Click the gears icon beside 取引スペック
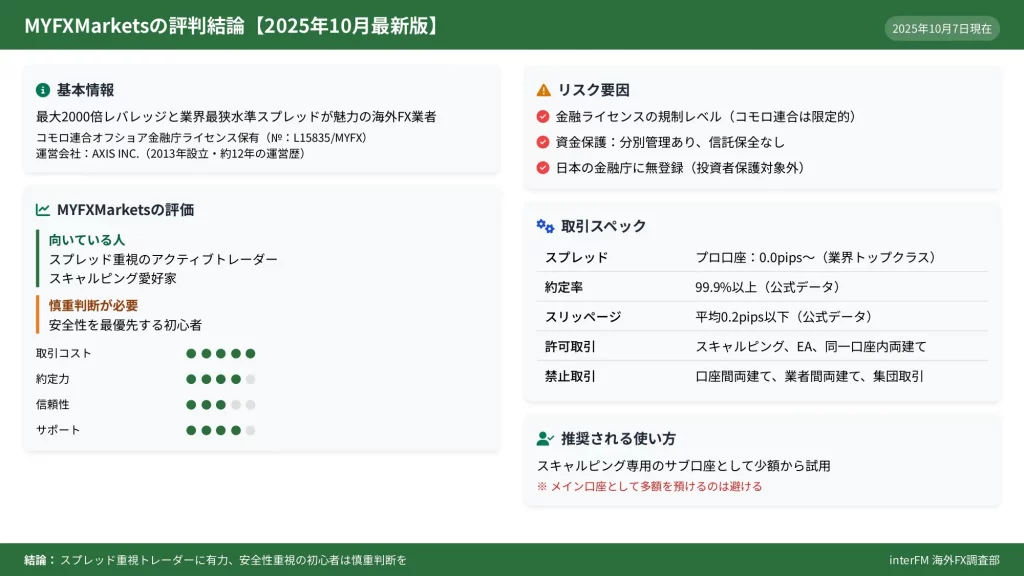The image size is (1024, 576). [x=545, y=226]
